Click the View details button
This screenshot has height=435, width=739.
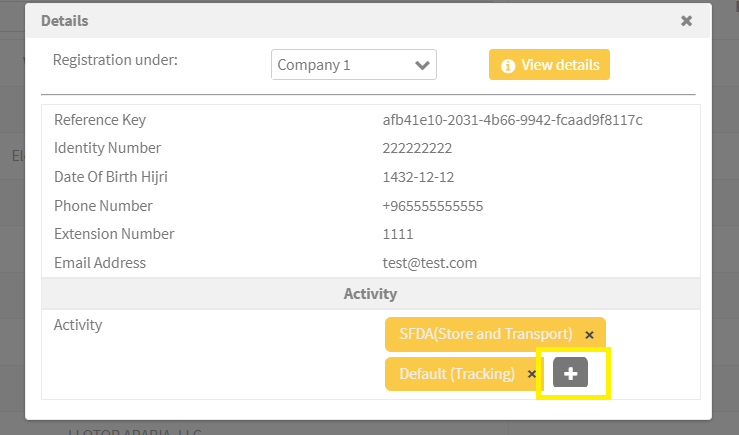point(549,65)
